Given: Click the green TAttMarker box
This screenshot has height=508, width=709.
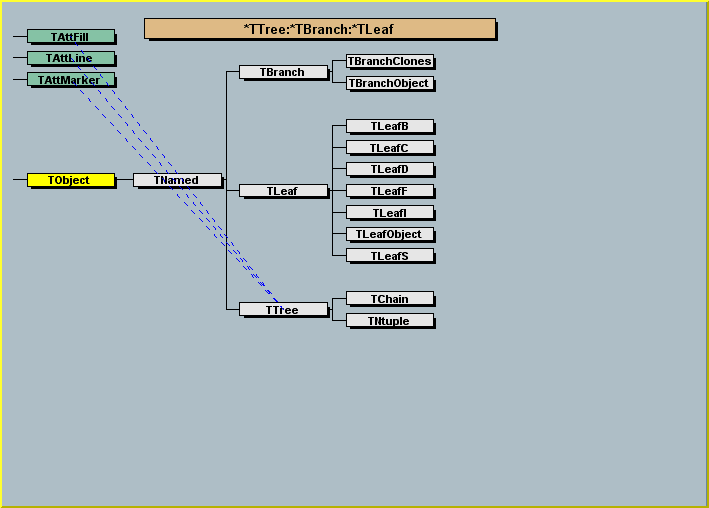Looking at the screenshot, I should [x=70, y=80].
